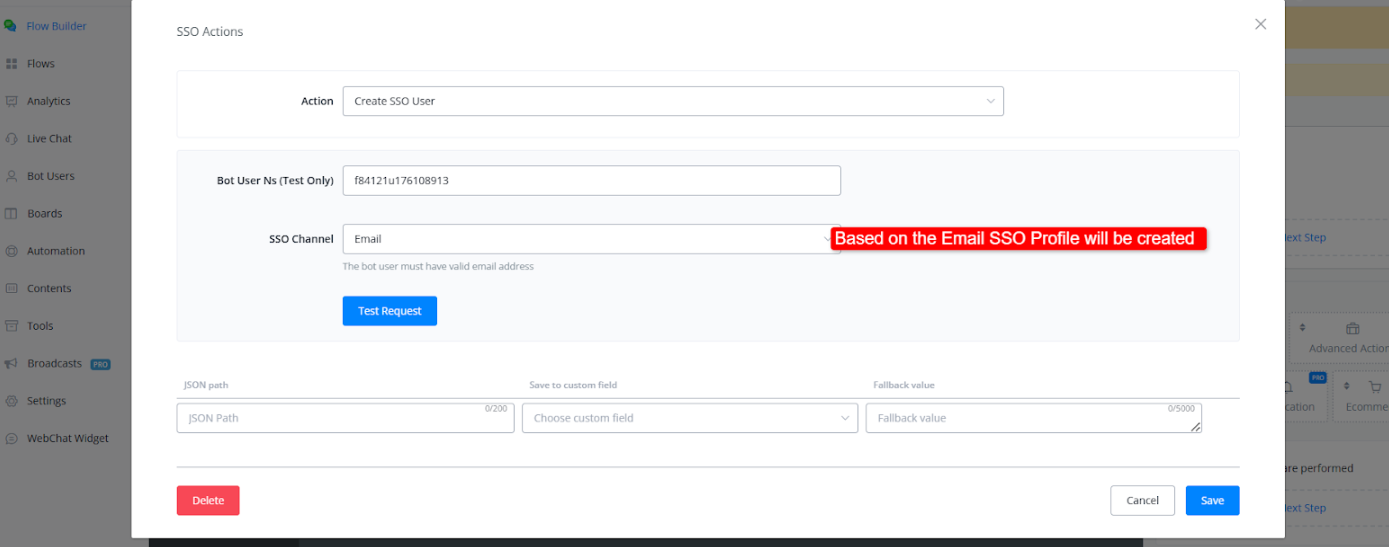Click into the Fallback value text area
1389x547 pixels.
click(x=1032, y=418)
